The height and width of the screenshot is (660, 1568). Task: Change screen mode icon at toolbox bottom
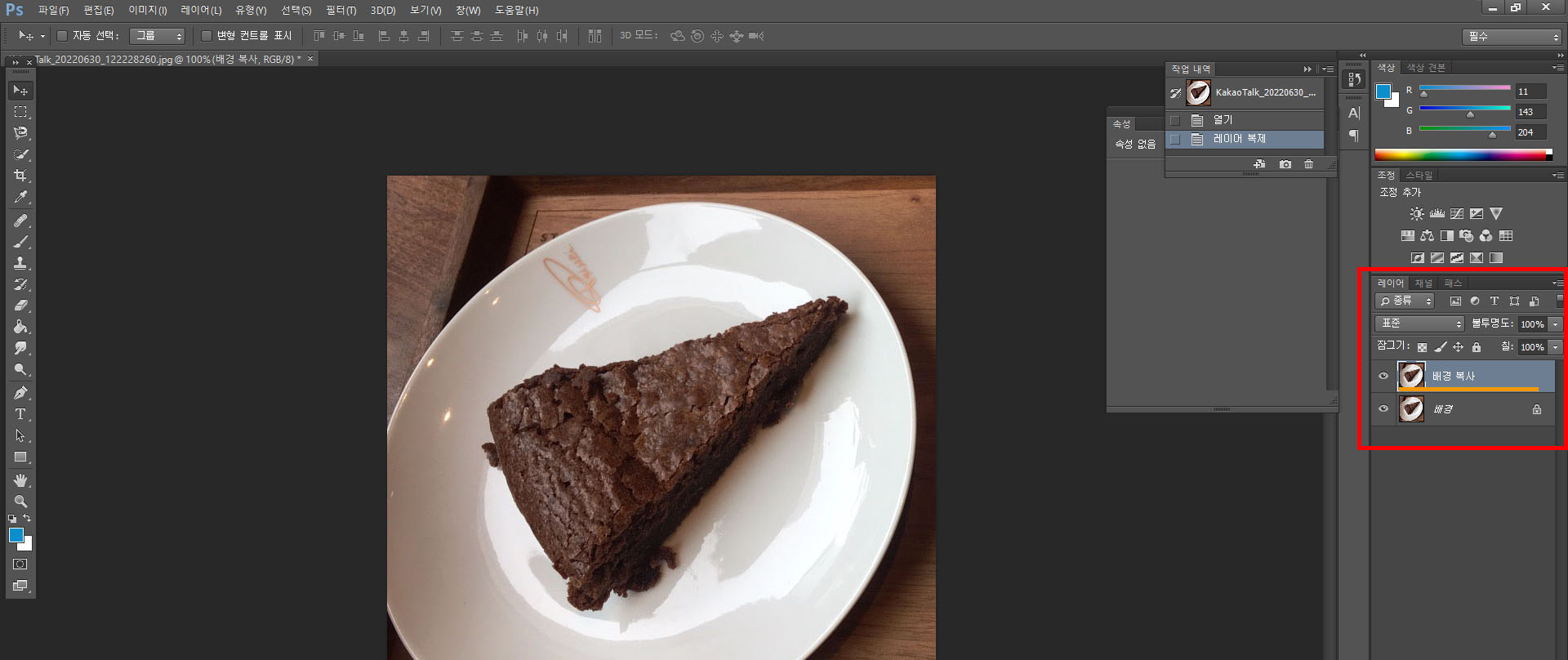pos(20,586)
